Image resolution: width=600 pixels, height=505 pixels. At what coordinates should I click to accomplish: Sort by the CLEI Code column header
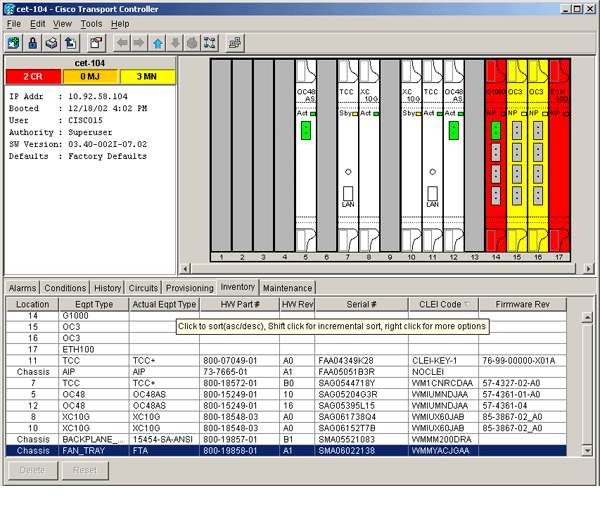pos(443,305)
